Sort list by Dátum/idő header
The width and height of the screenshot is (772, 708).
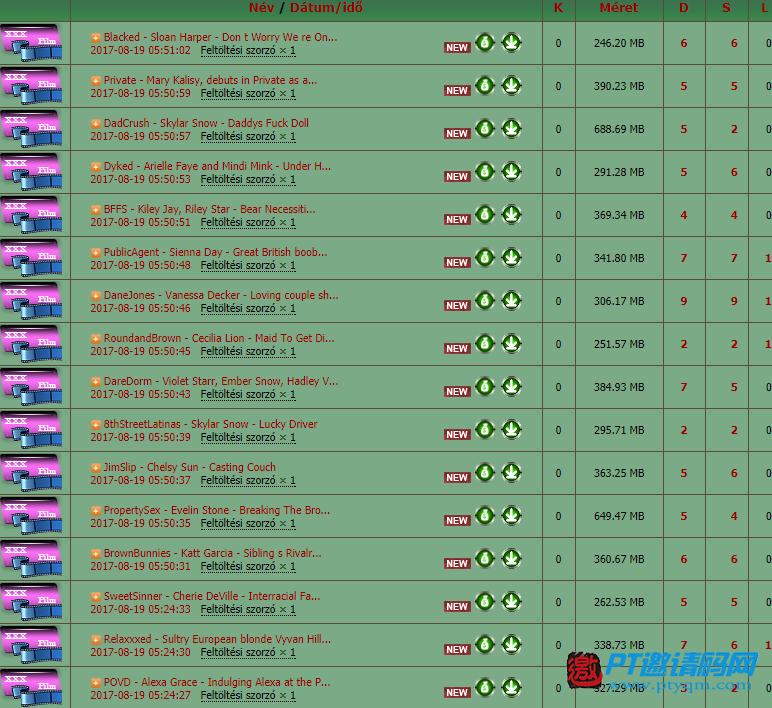pos(326,7)
